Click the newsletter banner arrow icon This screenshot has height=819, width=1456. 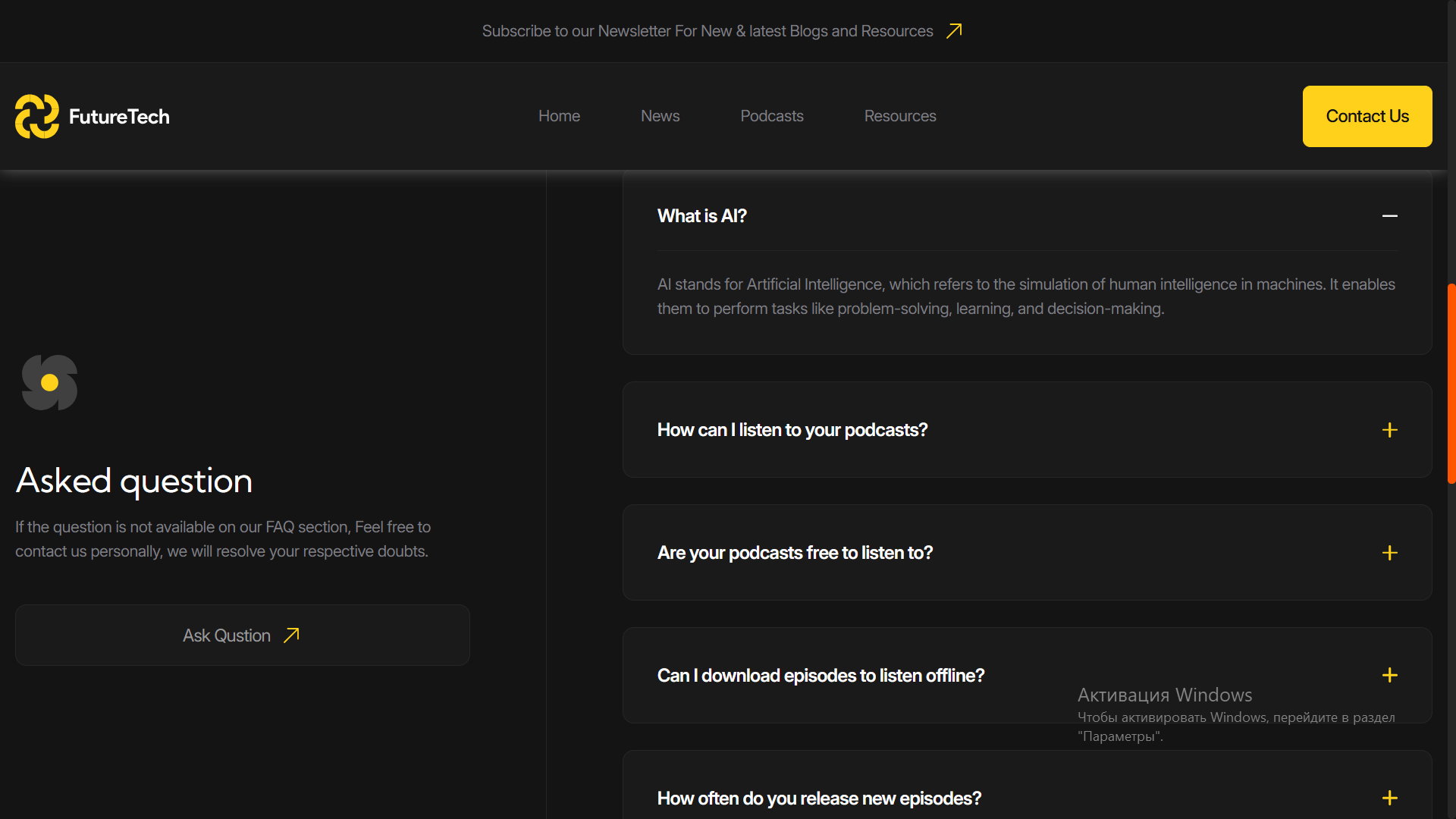[954, 31]
